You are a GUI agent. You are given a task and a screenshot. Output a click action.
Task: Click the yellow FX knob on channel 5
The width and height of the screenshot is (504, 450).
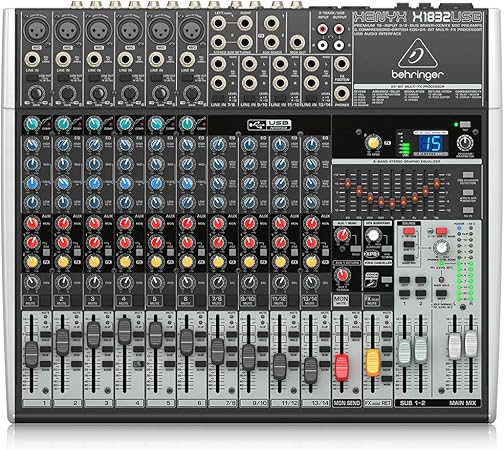click(156, 262)
